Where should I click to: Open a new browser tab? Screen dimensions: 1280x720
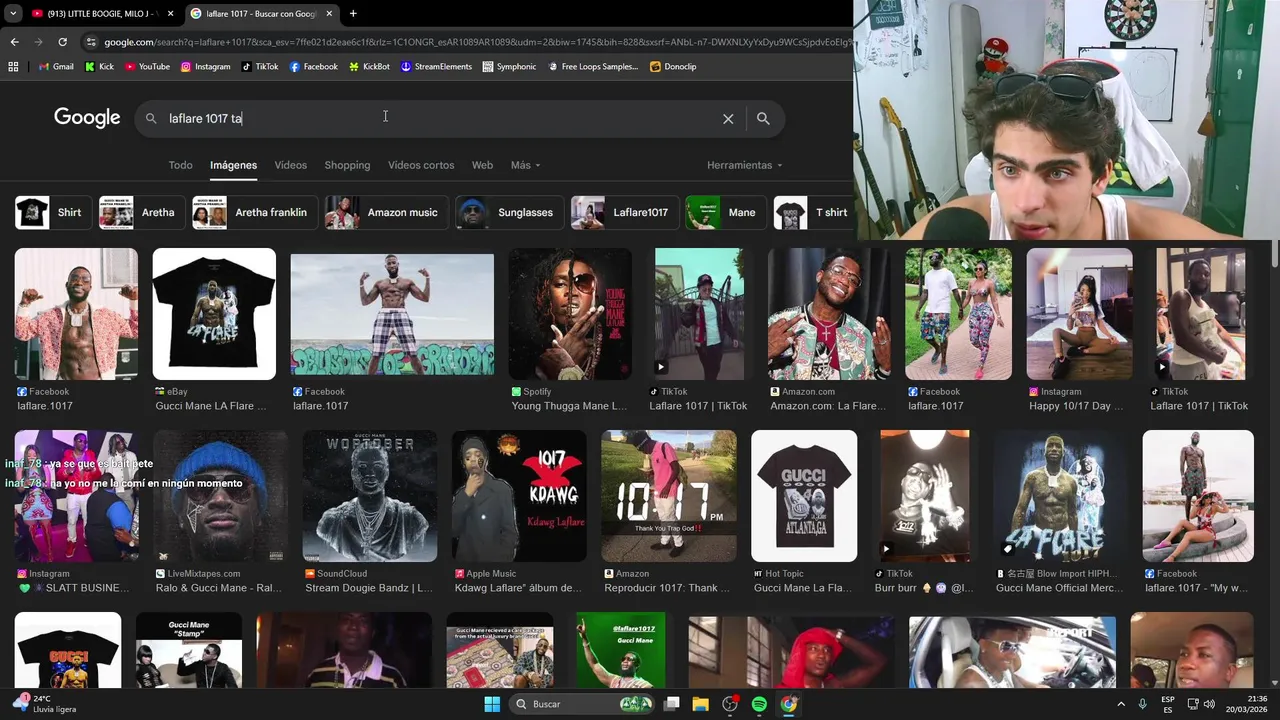(353, 13)
